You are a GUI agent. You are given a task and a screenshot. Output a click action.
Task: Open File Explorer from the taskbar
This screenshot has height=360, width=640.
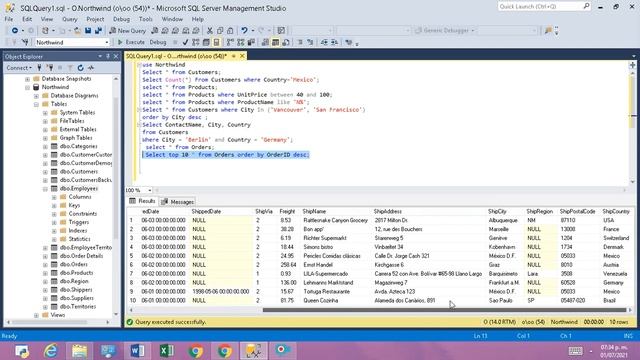click(x=80, y=351)
